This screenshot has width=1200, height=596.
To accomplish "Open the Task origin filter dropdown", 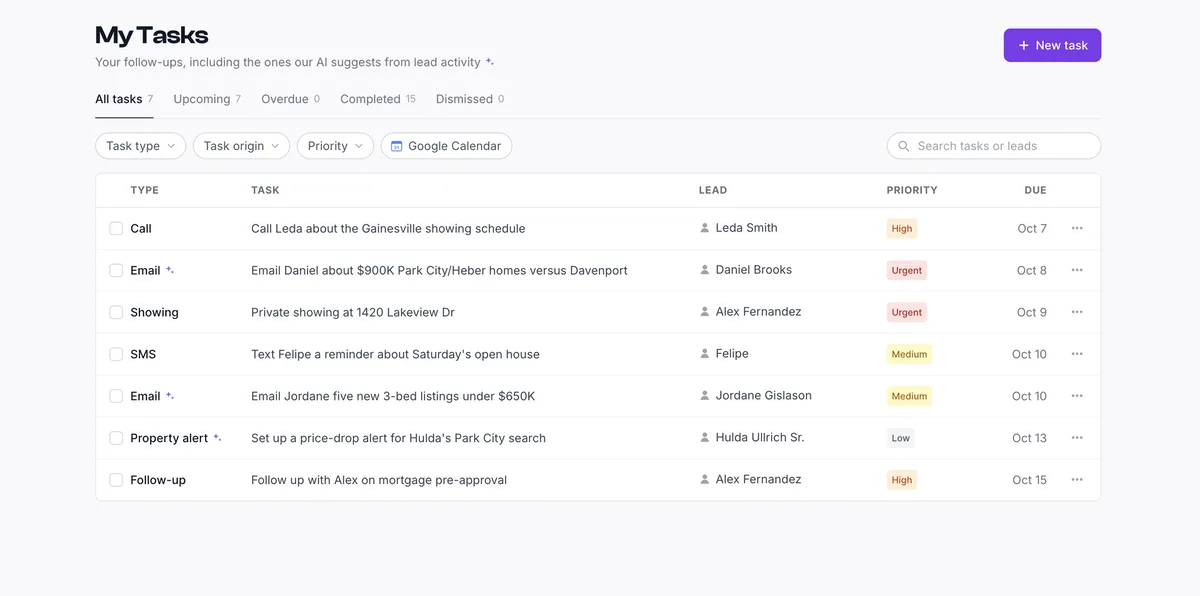I will coord(241,146).
